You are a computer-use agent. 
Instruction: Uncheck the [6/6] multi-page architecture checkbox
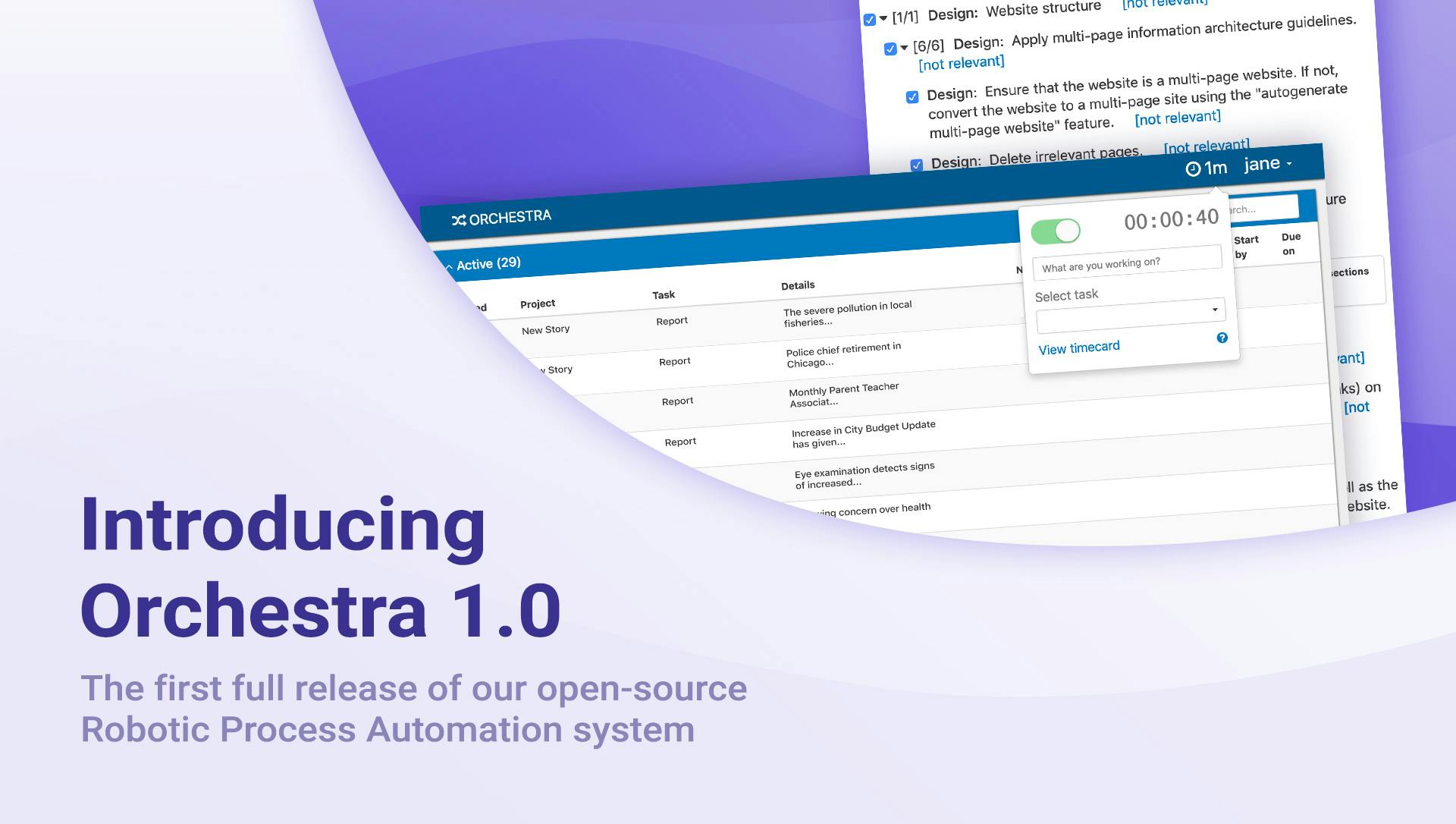tap(890, 49)
